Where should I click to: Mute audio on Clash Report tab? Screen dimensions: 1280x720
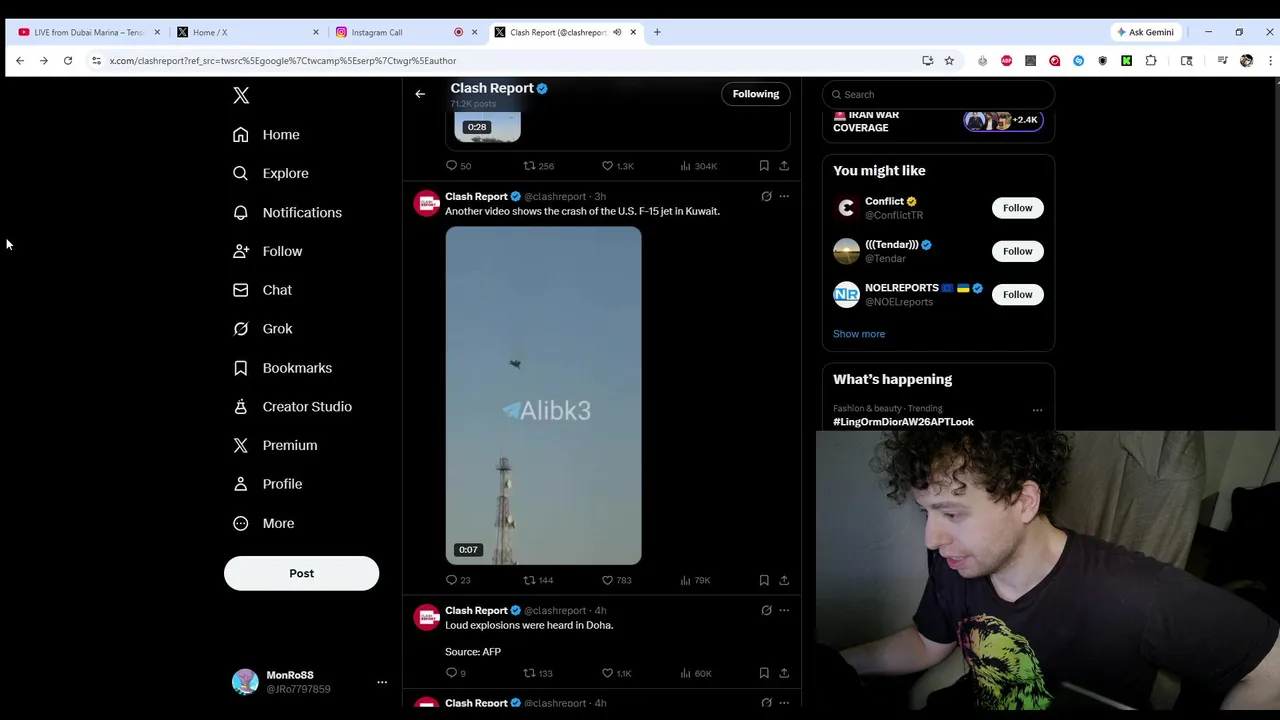click(x=617, y=32)
